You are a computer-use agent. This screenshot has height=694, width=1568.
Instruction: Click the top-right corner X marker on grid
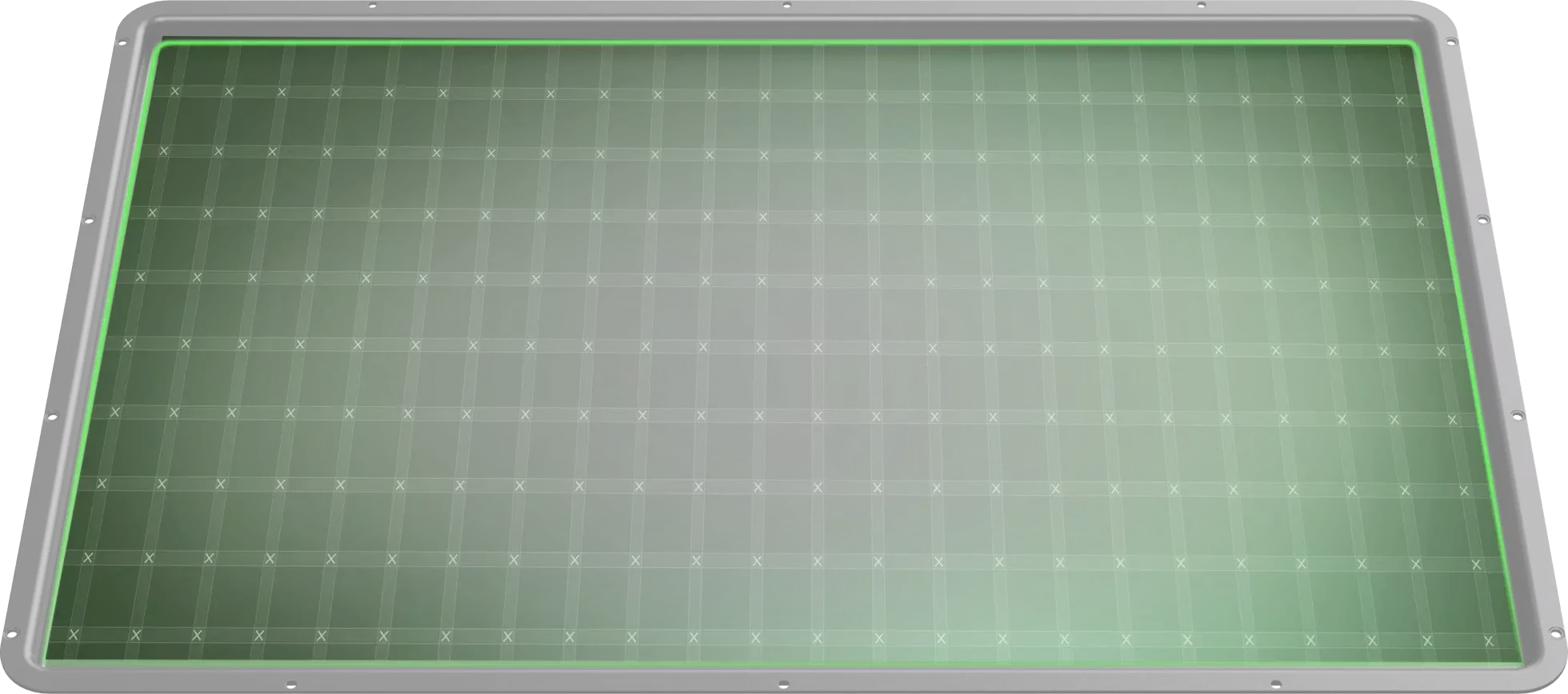1399,100
